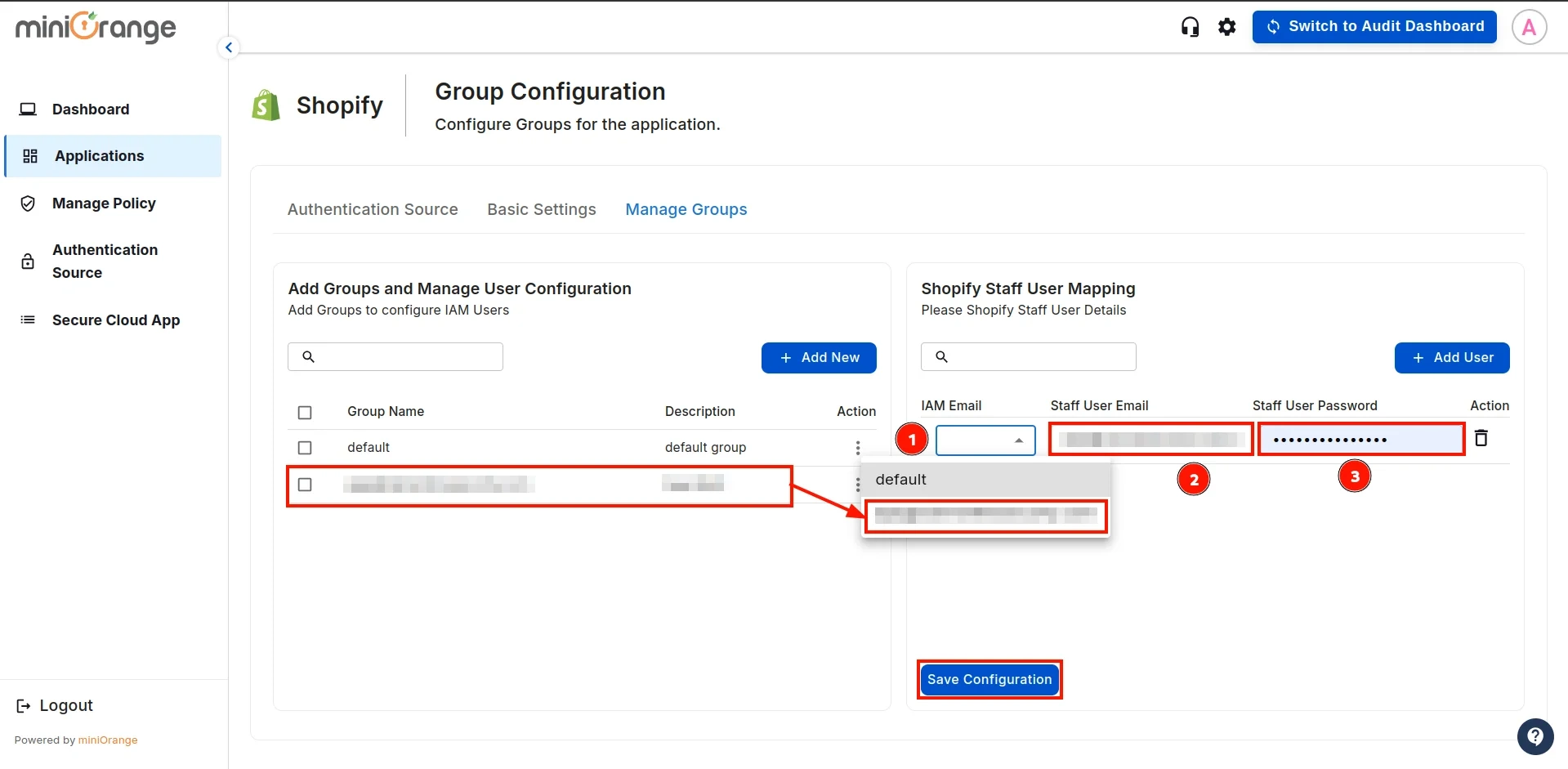The image size is (1568, 769).
Task: Open the Secure Cloud App section icon
Action: pos(28,320)
